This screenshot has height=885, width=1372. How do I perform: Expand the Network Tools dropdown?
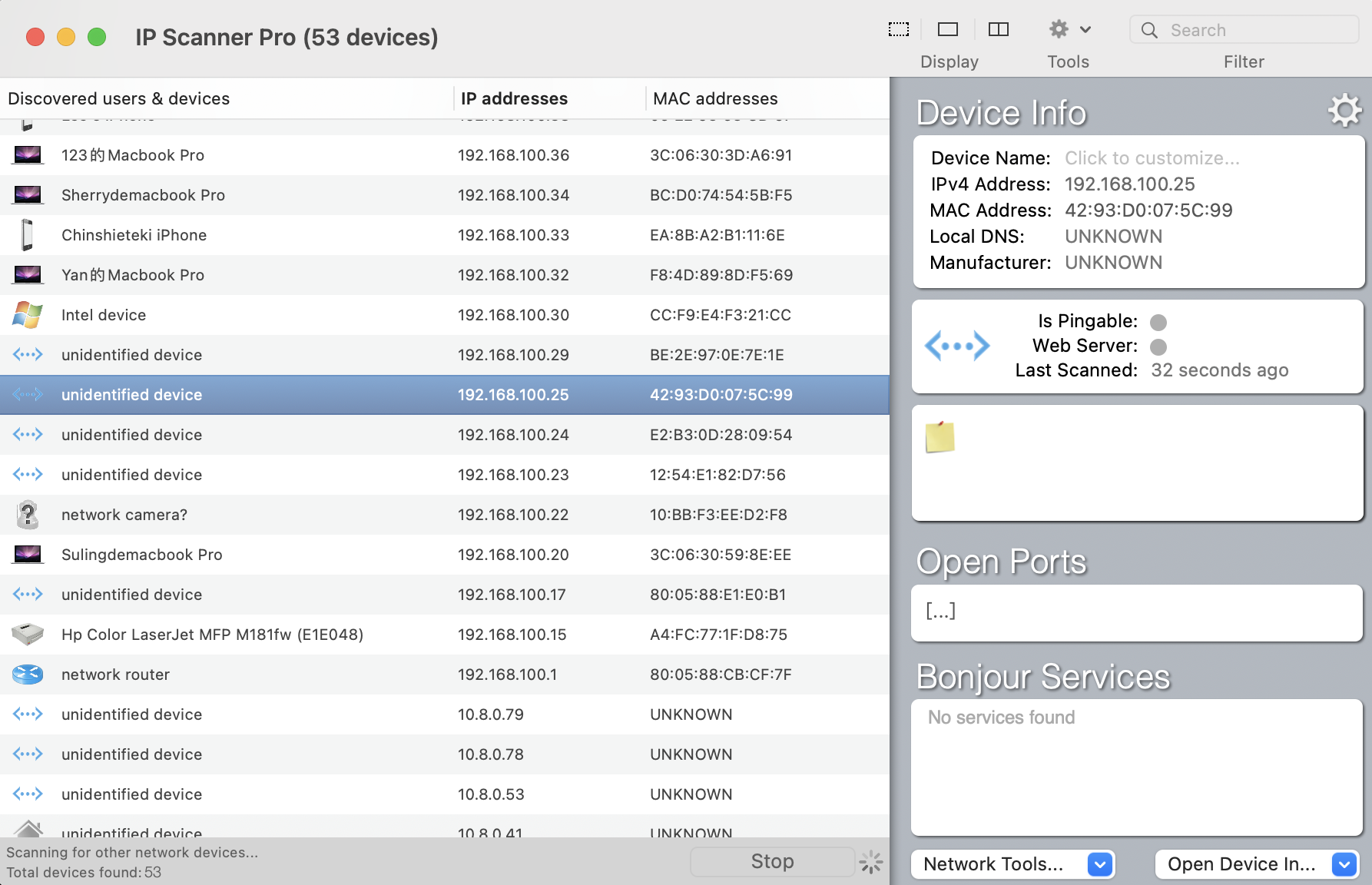[x=1099, y=864]
